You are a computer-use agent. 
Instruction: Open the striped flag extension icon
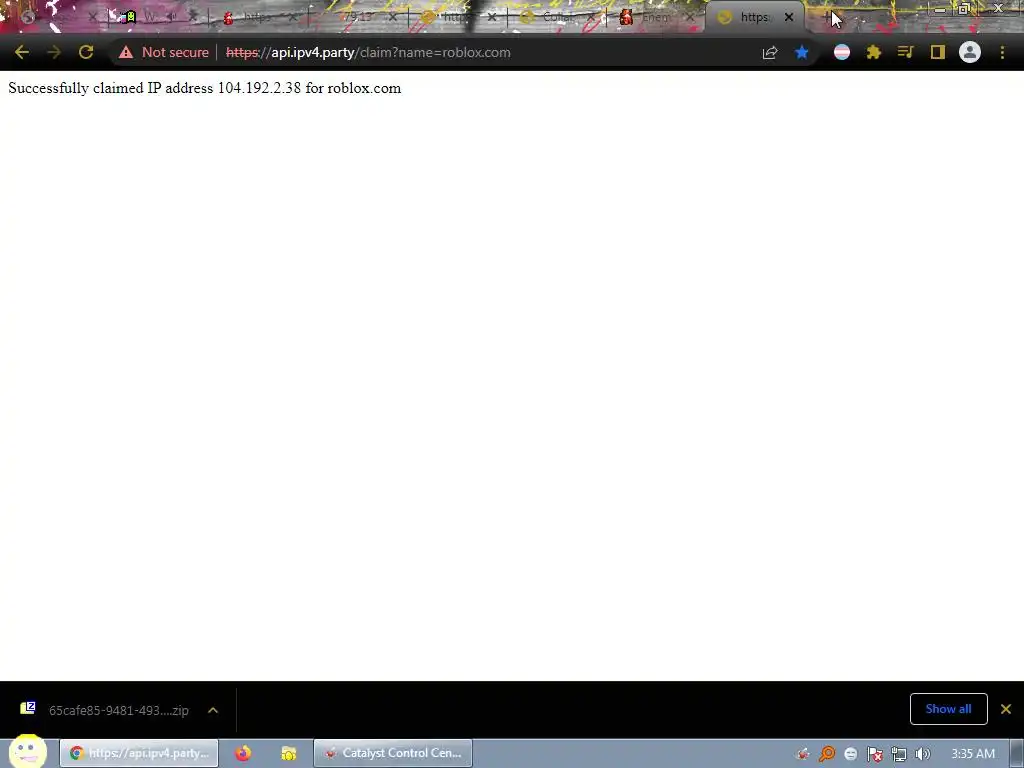(x=842, y=52)
